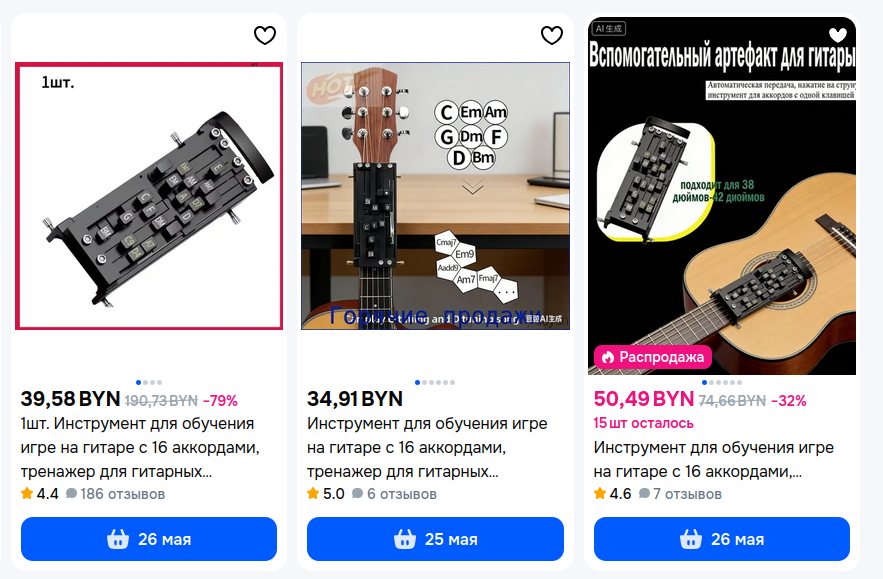Click the flame Распродажа badge
The height and width of the screenshot is (579, 883).
pos(653,357)
